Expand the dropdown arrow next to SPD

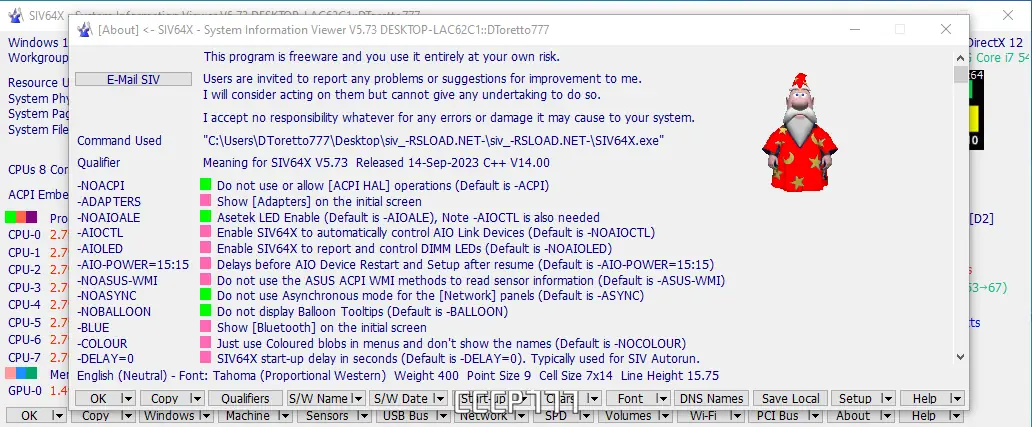(x=588, y=416)
